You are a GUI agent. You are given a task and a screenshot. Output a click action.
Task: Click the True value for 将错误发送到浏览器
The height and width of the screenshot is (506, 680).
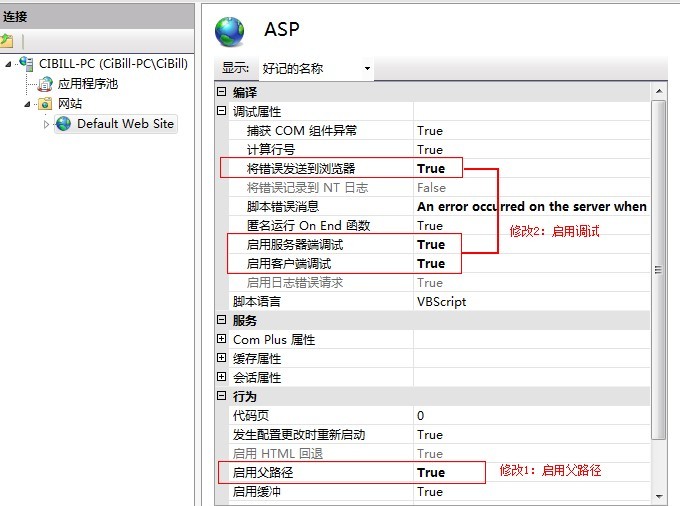point(431,169)
